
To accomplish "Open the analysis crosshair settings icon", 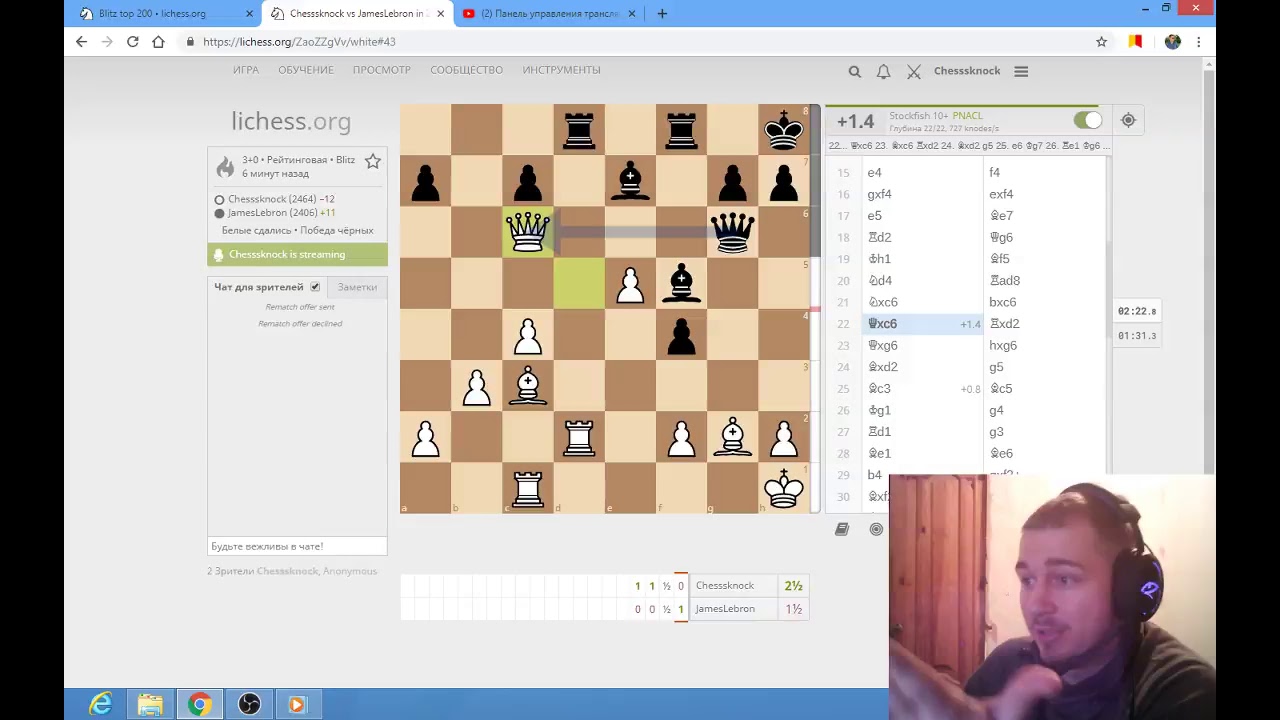I will (x=1128, y=120).
